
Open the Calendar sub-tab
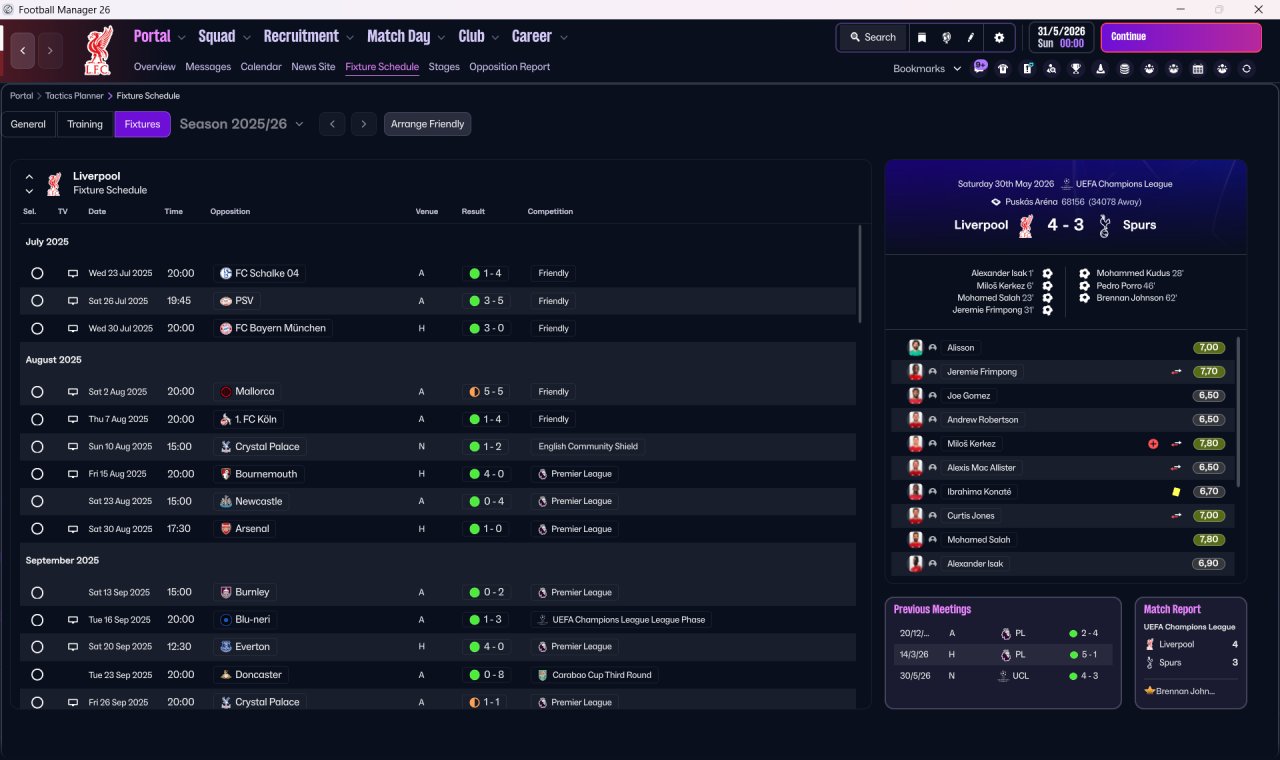pos(261,67)
